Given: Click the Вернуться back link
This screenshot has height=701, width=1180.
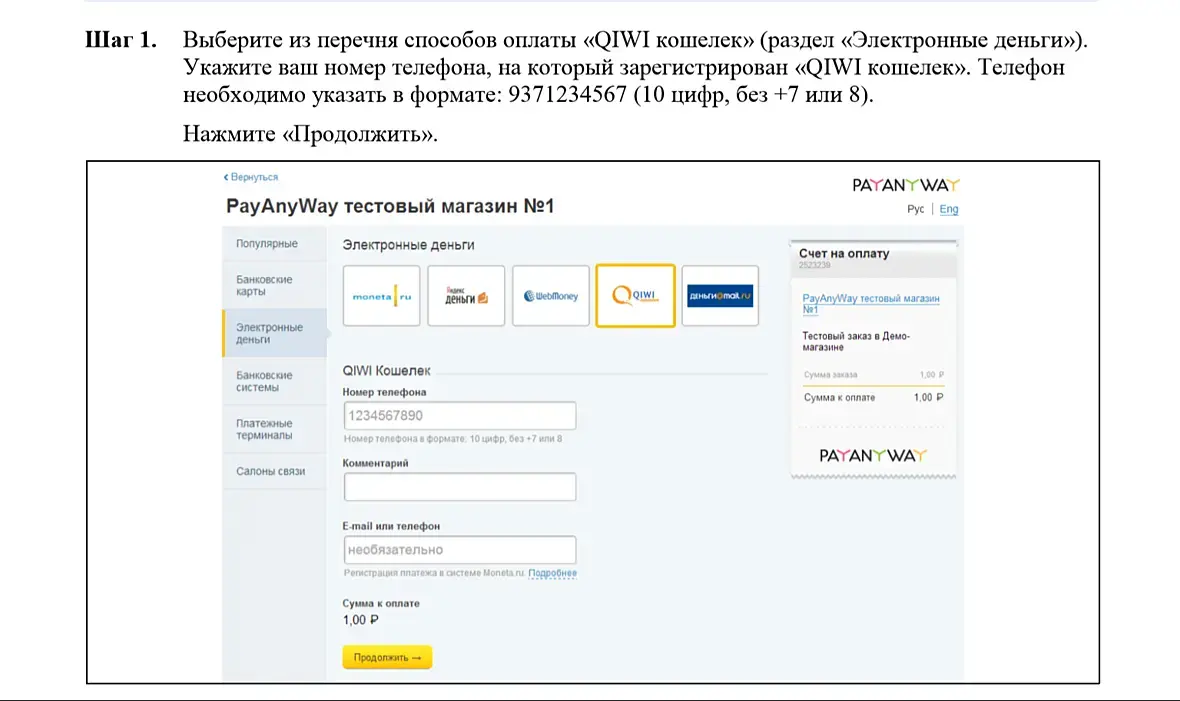Looking at the screenshot, I should click(251, 177).
